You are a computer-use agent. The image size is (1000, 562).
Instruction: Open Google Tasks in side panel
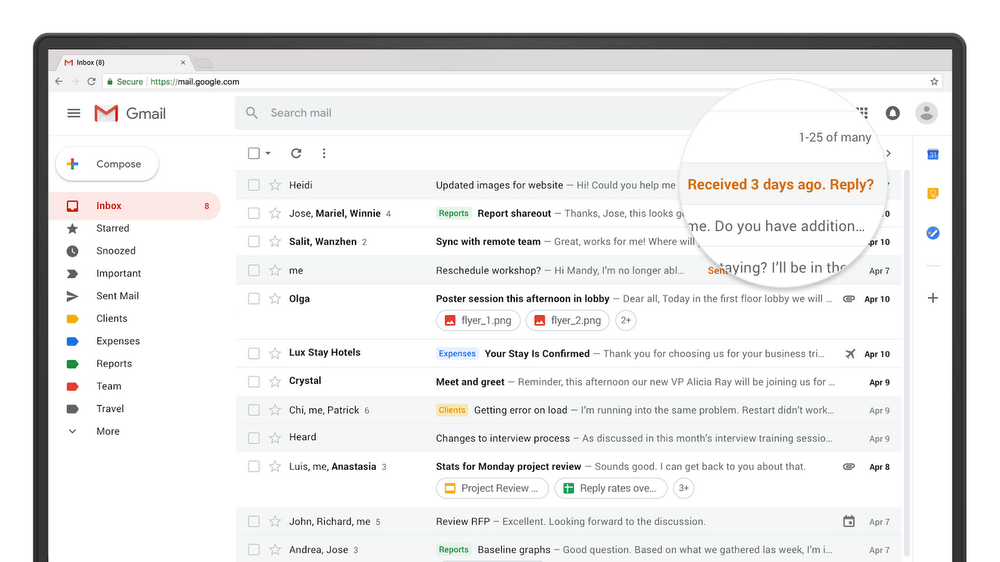932,233
